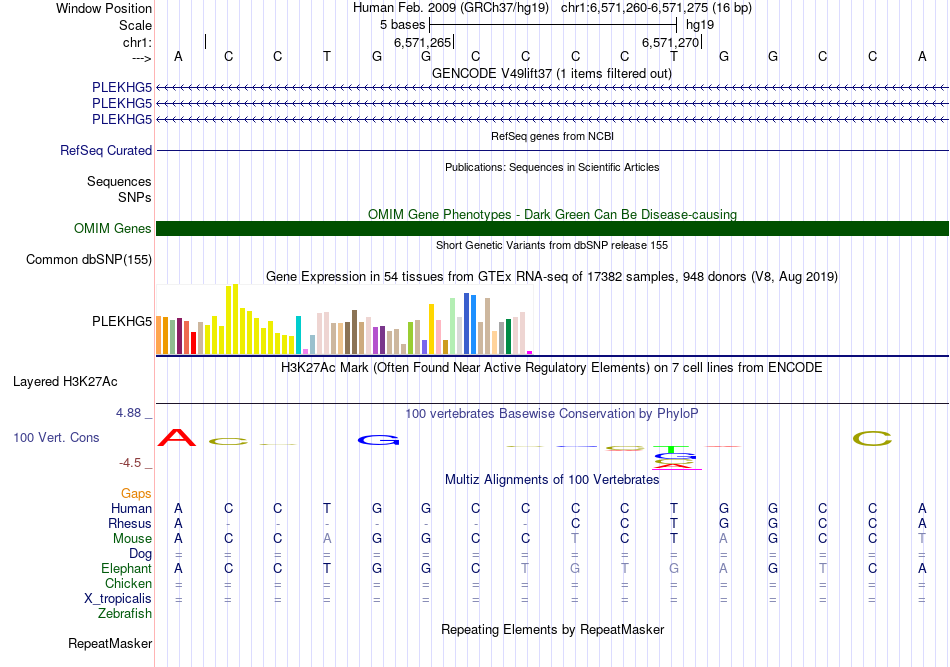Click the Mouse alignment row label
The width and height of the screenshot is (950, 667).
pyautogui.click(x=132, y=539)
